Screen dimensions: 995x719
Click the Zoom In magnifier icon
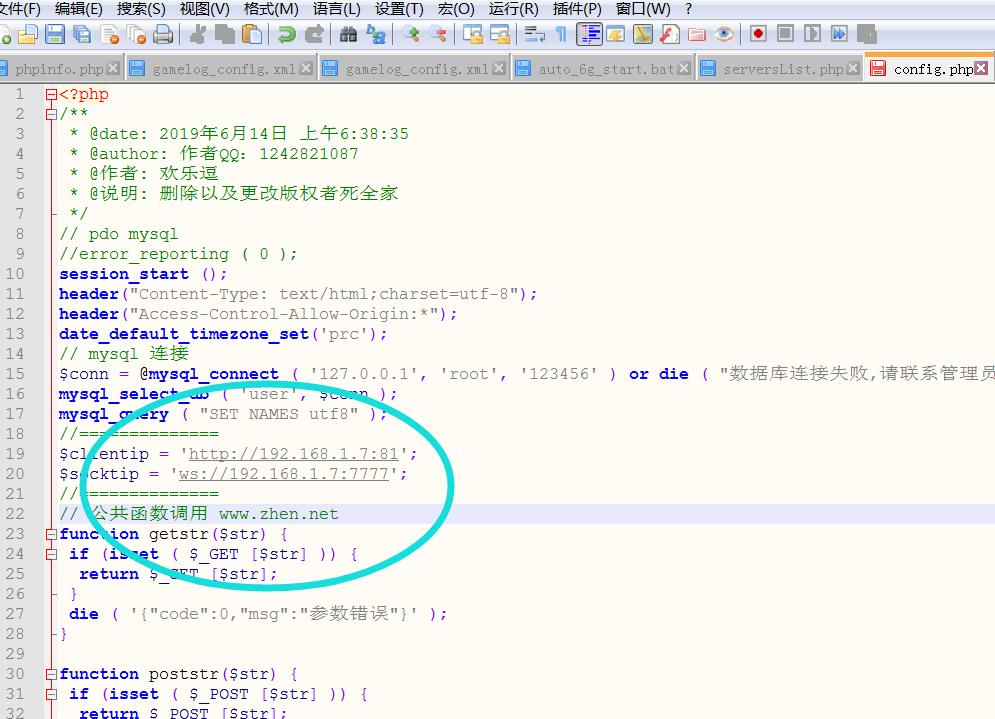(410, 35)
